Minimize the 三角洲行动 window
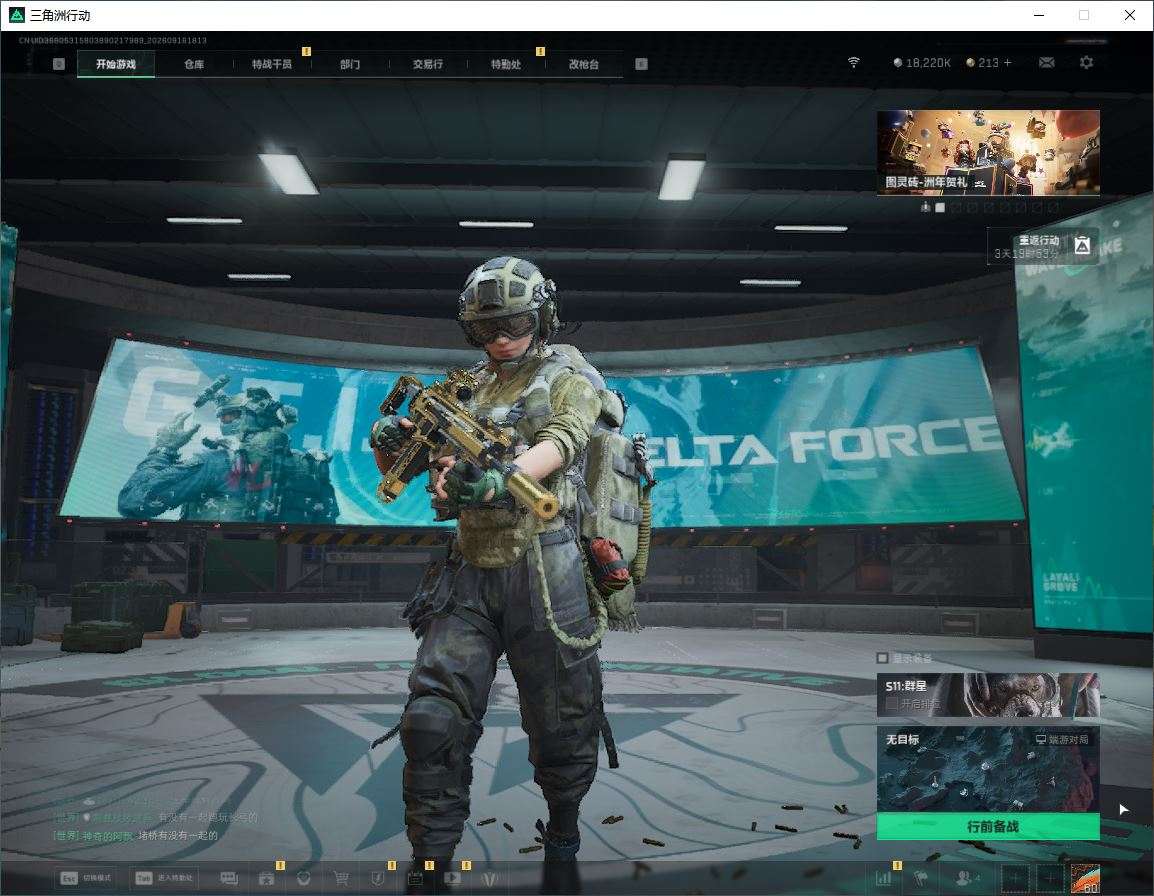Image resolution: width=1154 pixels, height=896 pixels. 1039,15
